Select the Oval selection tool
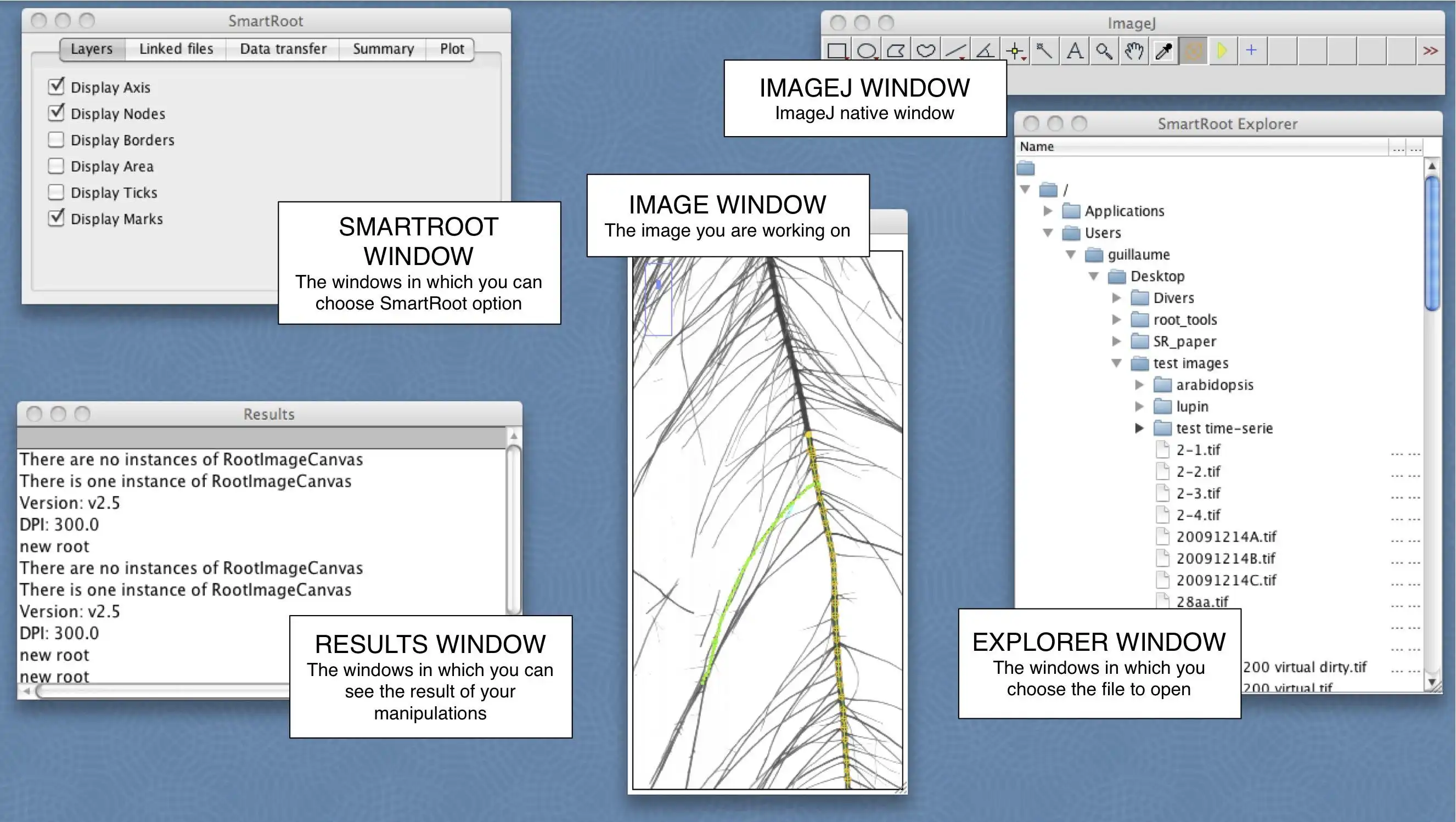 pos(866,51)
